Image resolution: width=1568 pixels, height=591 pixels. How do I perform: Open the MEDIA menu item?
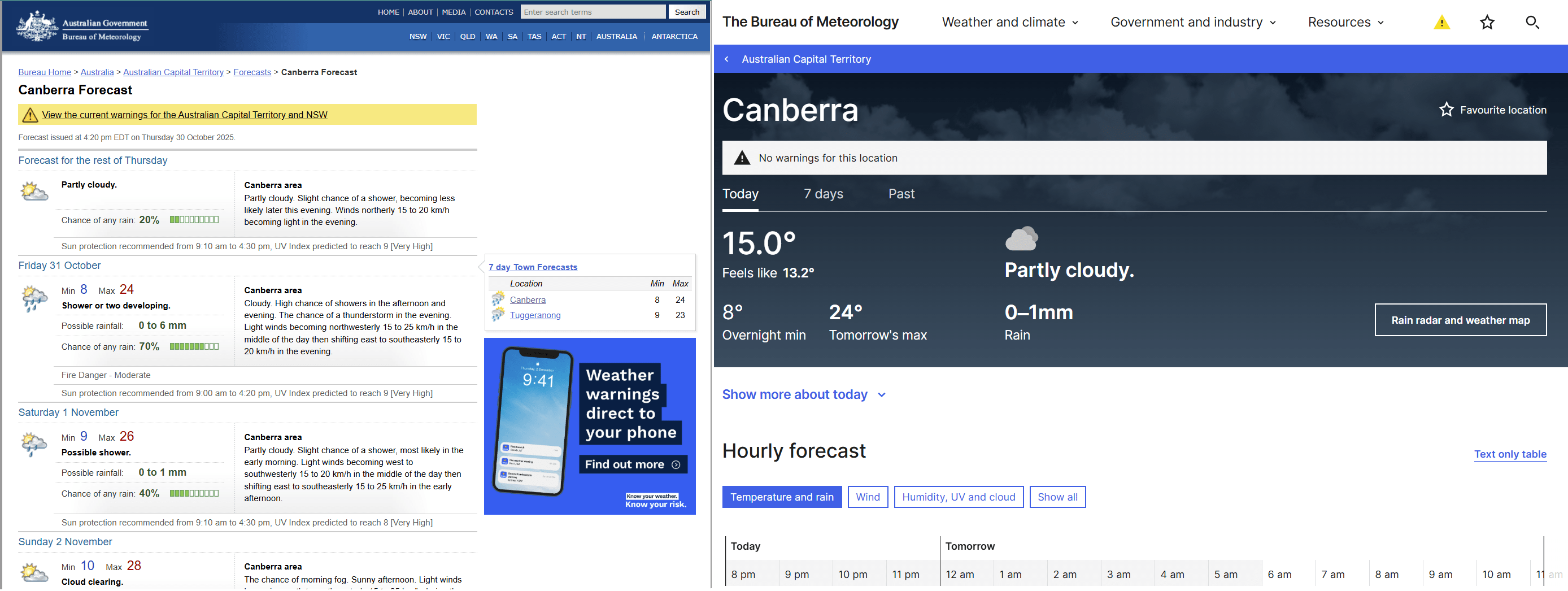click(454, 12)
